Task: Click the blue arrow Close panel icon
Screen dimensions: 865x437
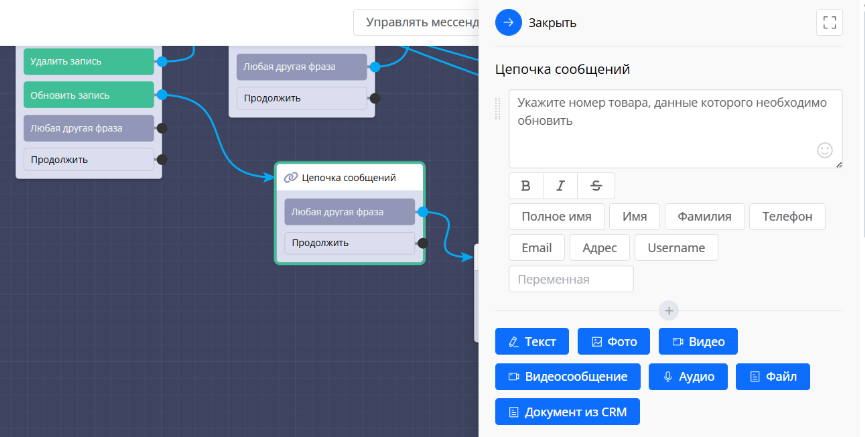Action: pos(508,22)
